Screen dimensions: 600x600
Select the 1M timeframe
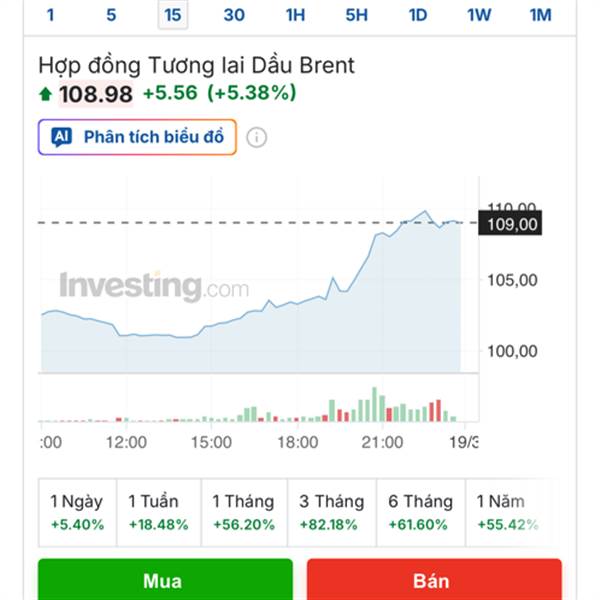(541, 15)
